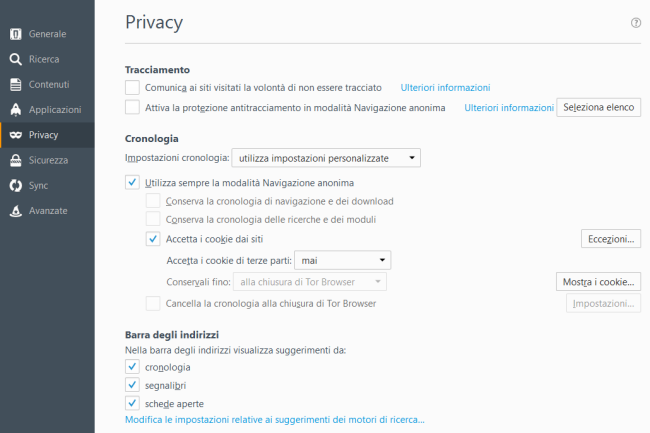650x433 pixels.
Task: Enable the do-not-track 'Comunica ai siti' checkbox
Action: 132,87
